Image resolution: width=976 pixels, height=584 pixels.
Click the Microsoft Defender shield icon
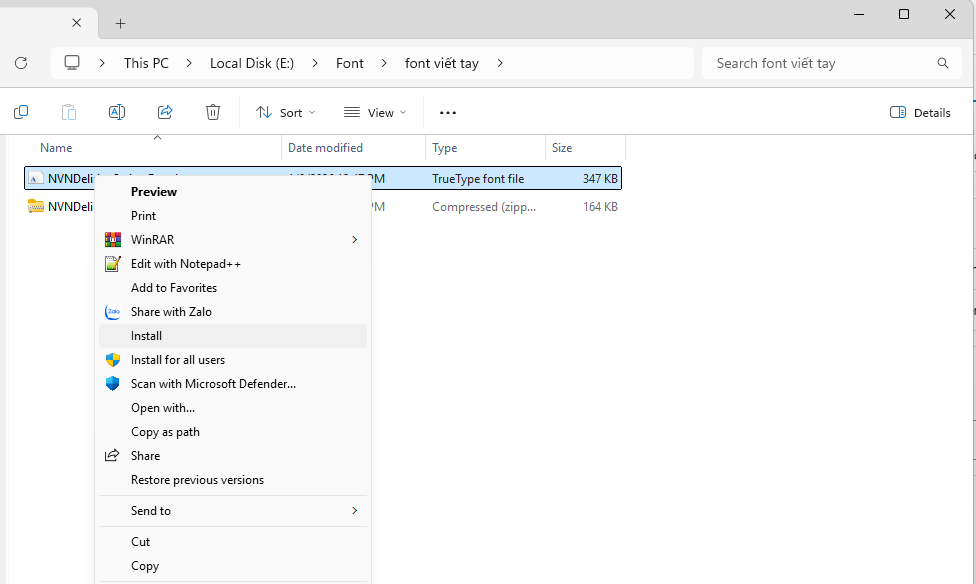click(x=113, y=384)
